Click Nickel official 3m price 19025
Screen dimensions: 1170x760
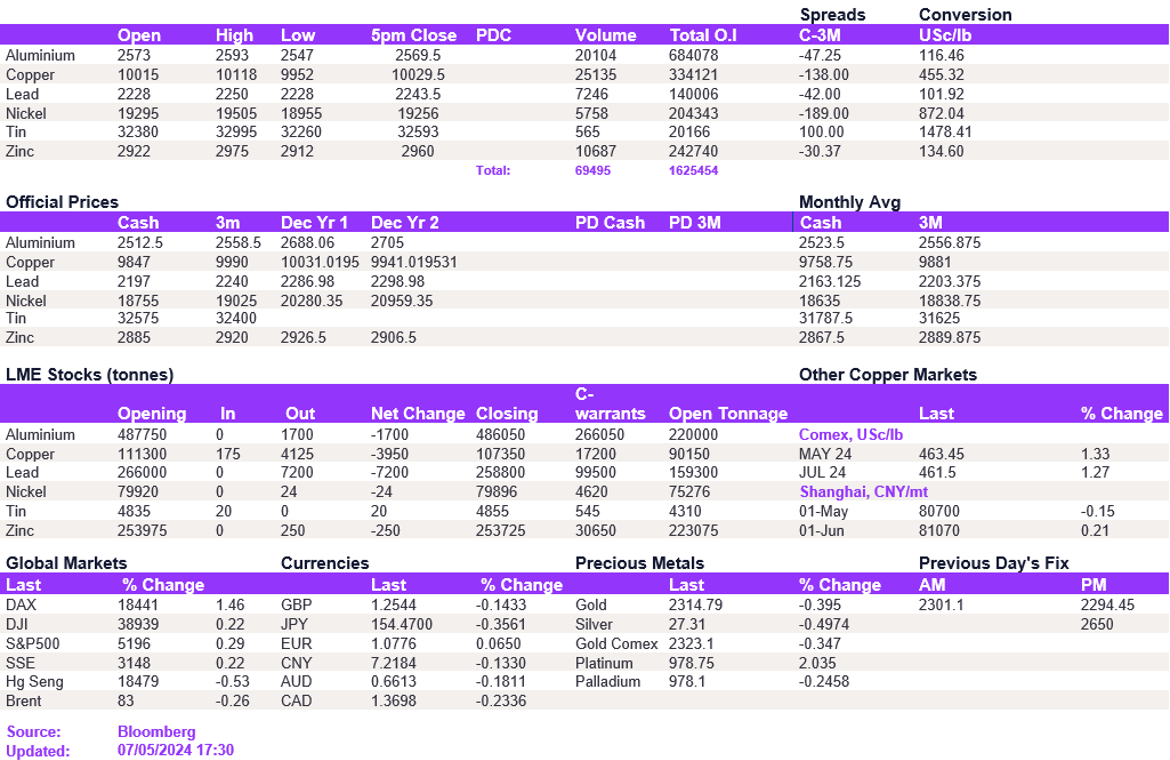tap(236, 301)
